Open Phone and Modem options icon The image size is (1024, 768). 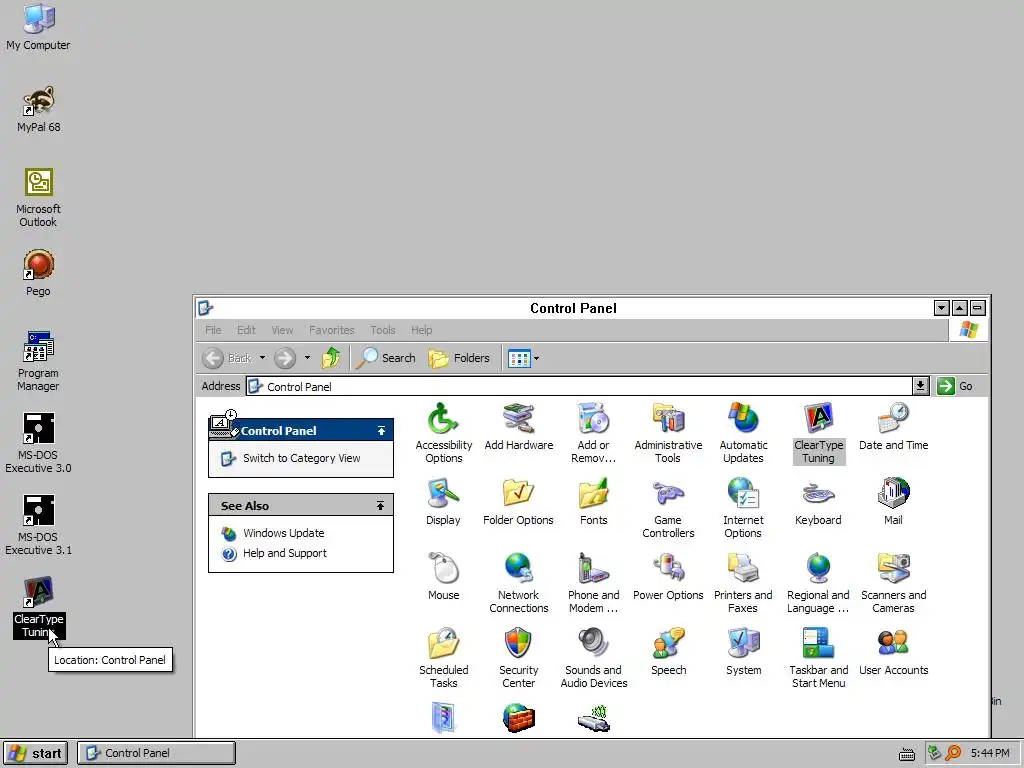click(x=593, y=583)
